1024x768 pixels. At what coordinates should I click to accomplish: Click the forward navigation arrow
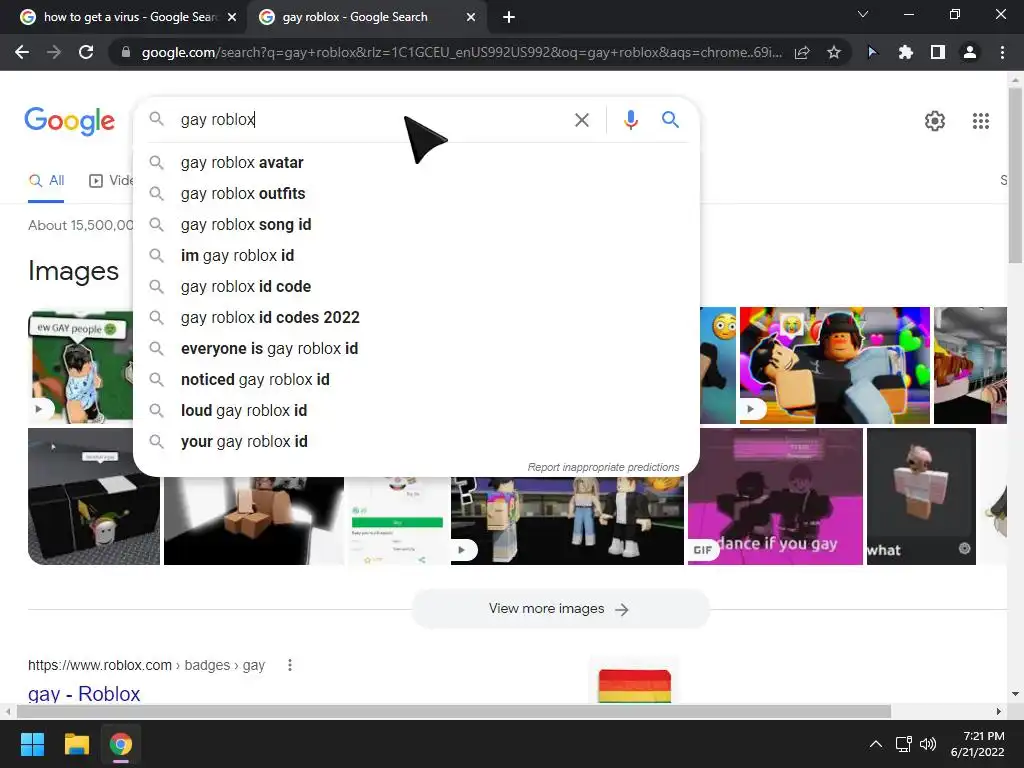coord(54,52)
